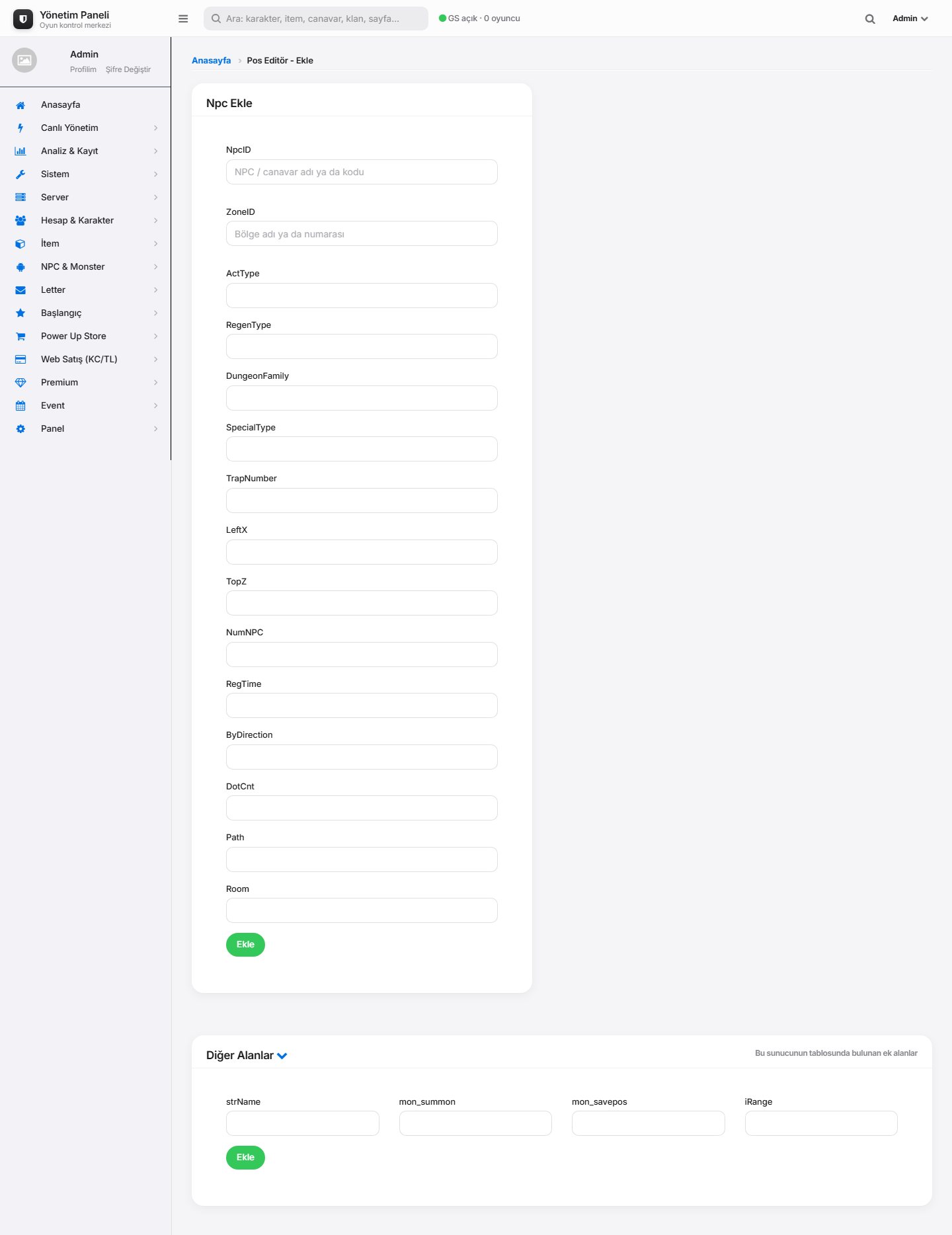
Task: Click the Panel gear icon
Action: (20, 429)
